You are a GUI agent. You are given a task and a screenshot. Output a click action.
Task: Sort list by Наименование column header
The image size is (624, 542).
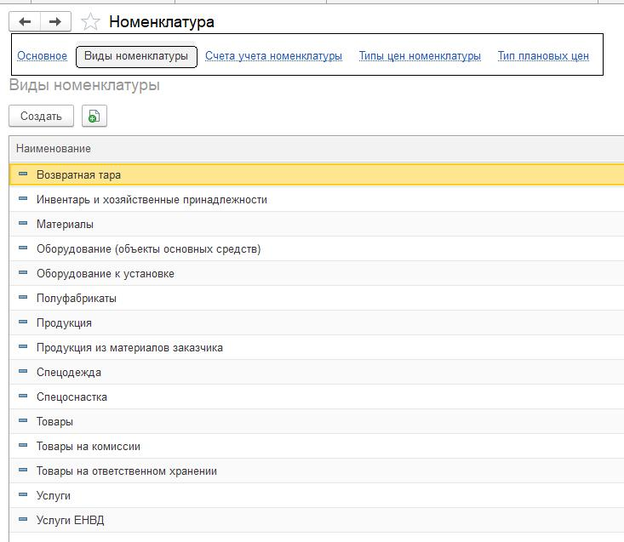point(54,149)
